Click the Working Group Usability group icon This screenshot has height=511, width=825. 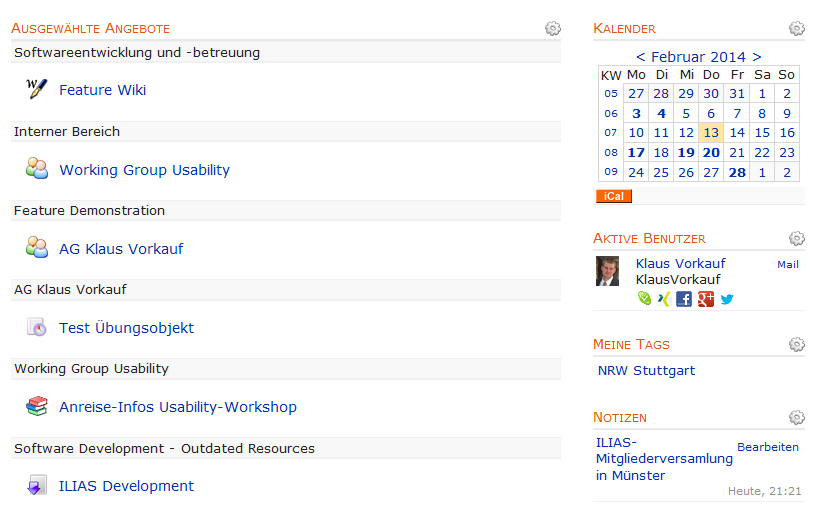37,168
